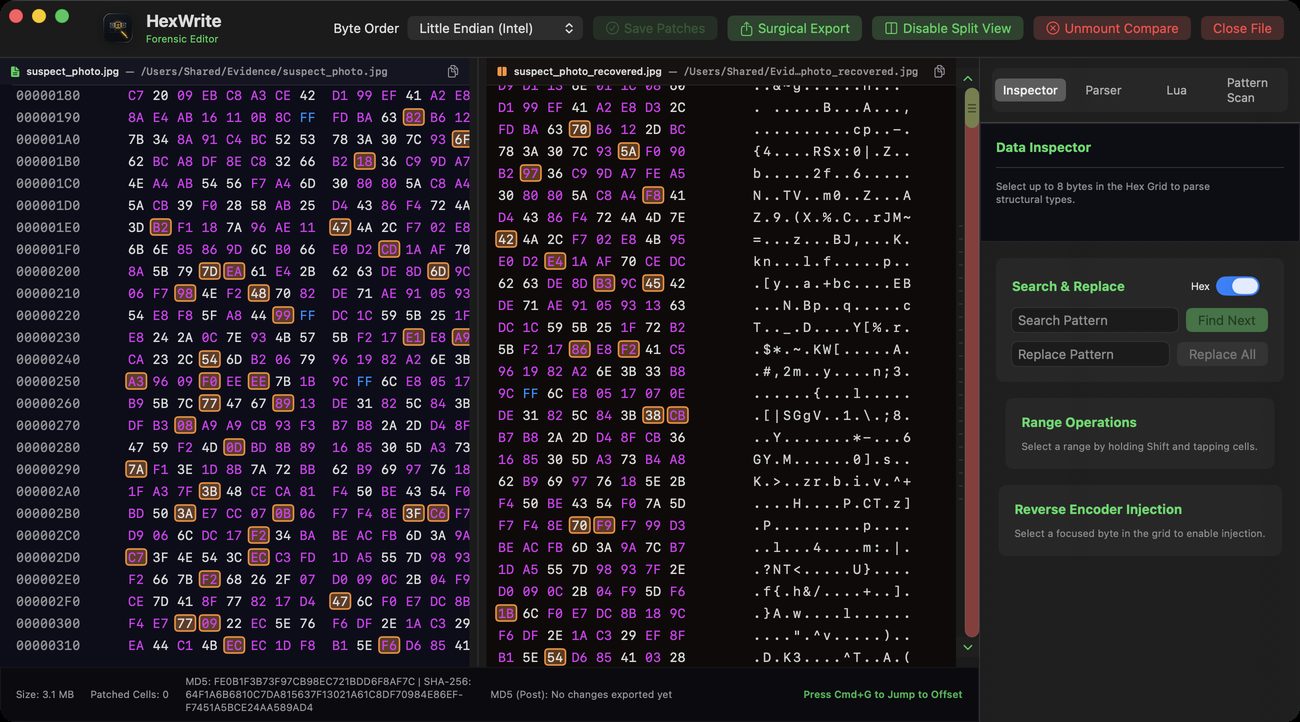Click the Save Patches button
1300x722 pixels.
tap(655, 28)
